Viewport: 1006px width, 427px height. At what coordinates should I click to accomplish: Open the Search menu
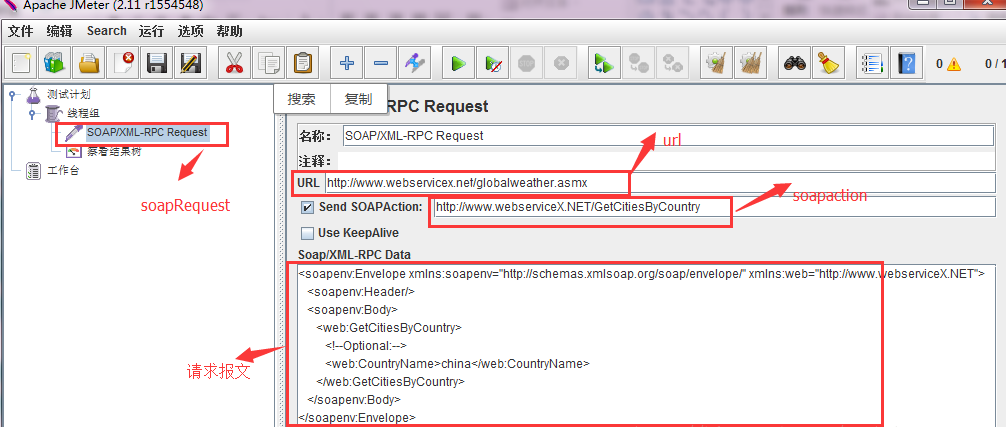(107, 31)
